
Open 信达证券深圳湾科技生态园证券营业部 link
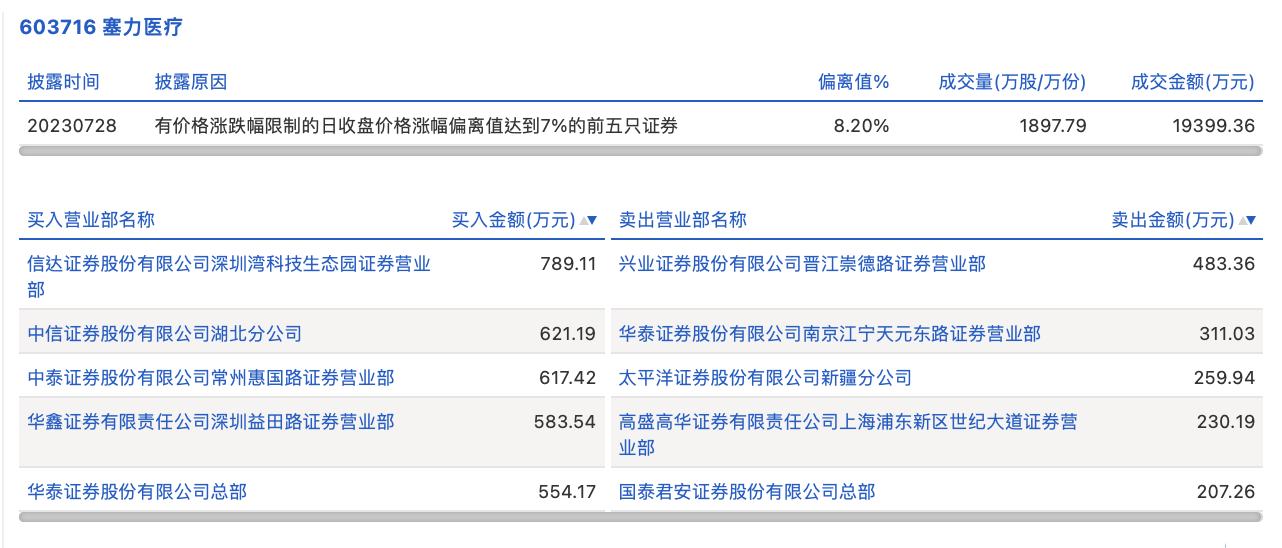tap(229, 264)
